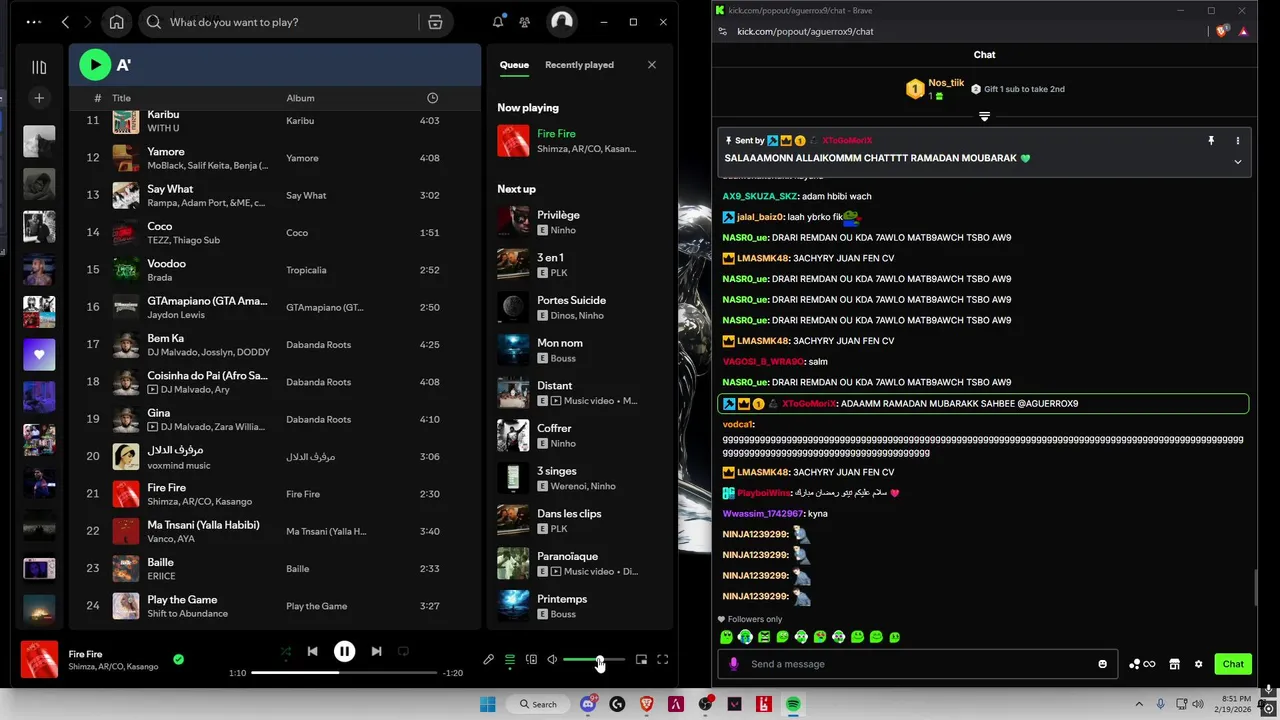
Task: Open Kick shop storefront icon
Action: pos(1175,664)
